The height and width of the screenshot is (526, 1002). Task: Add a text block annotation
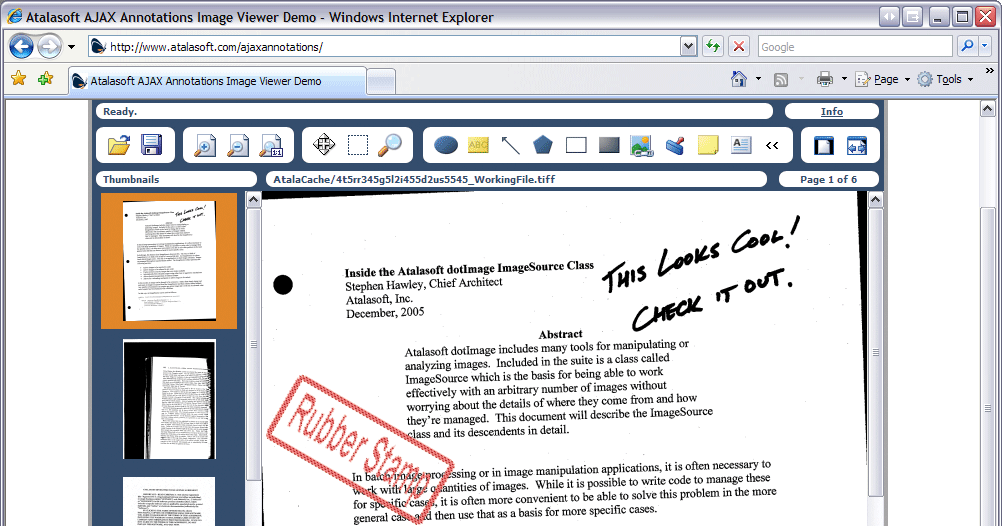coord(741,145)
